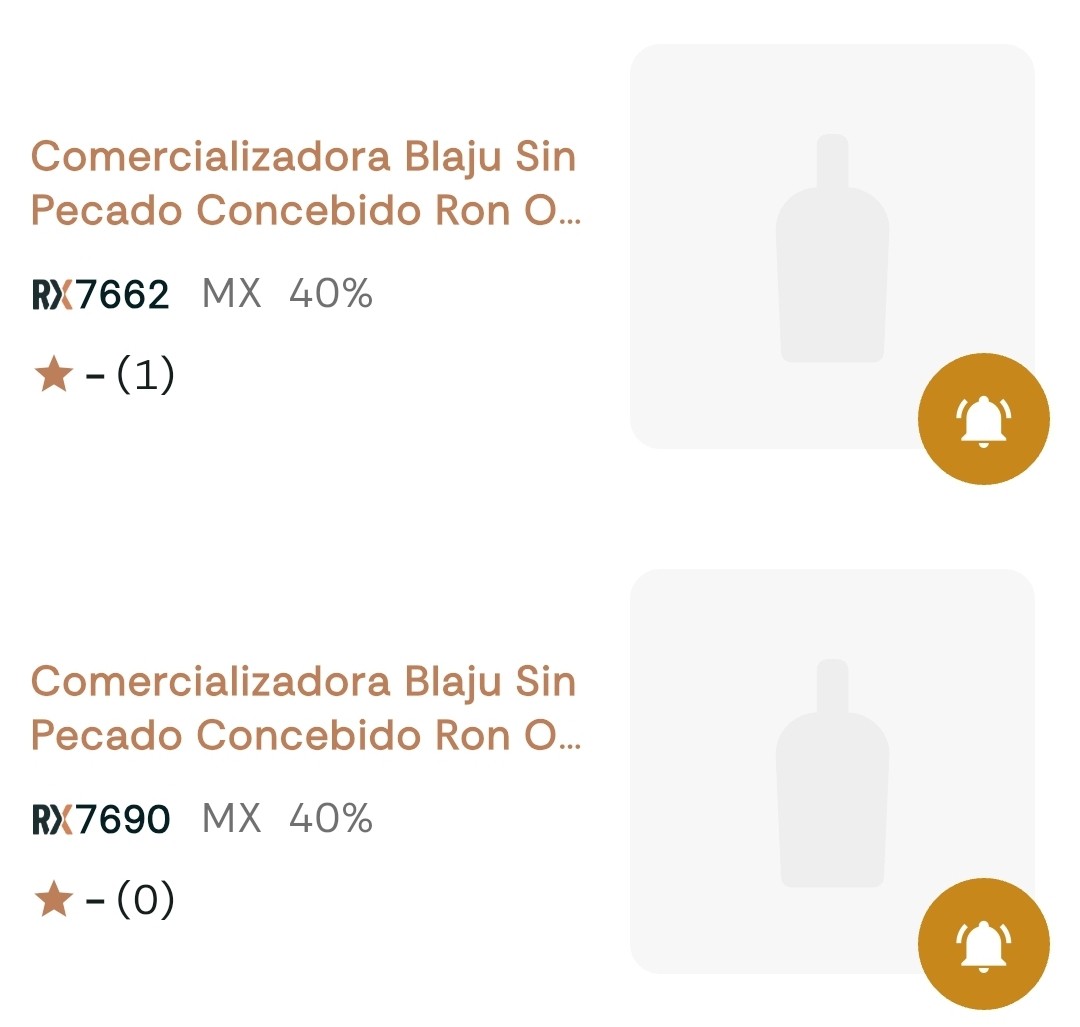This screenshot has width=1080, height=1027.
Task: Click the rating dash next to (1)
Action: (x=96, y=378)
